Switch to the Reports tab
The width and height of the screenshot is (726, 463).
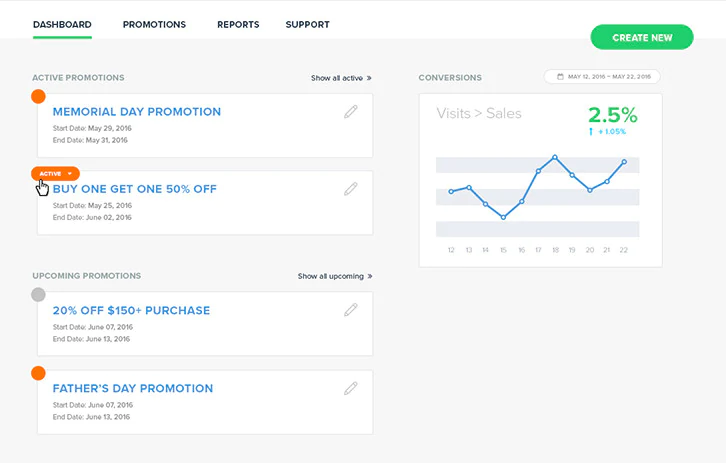point(238,25)
